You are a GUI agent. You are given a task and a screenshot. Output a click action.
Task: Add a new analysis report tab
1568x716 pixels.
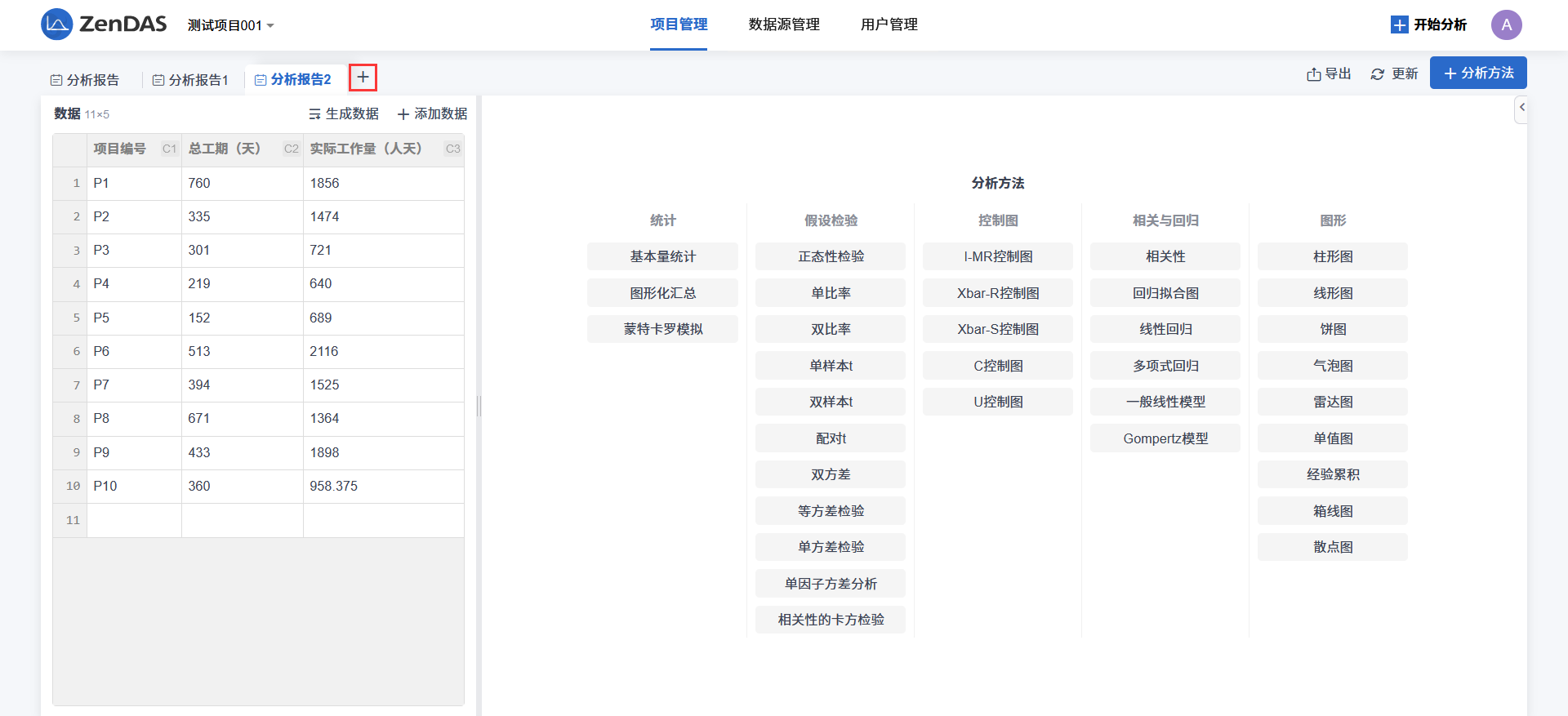[x=363, y=78]
